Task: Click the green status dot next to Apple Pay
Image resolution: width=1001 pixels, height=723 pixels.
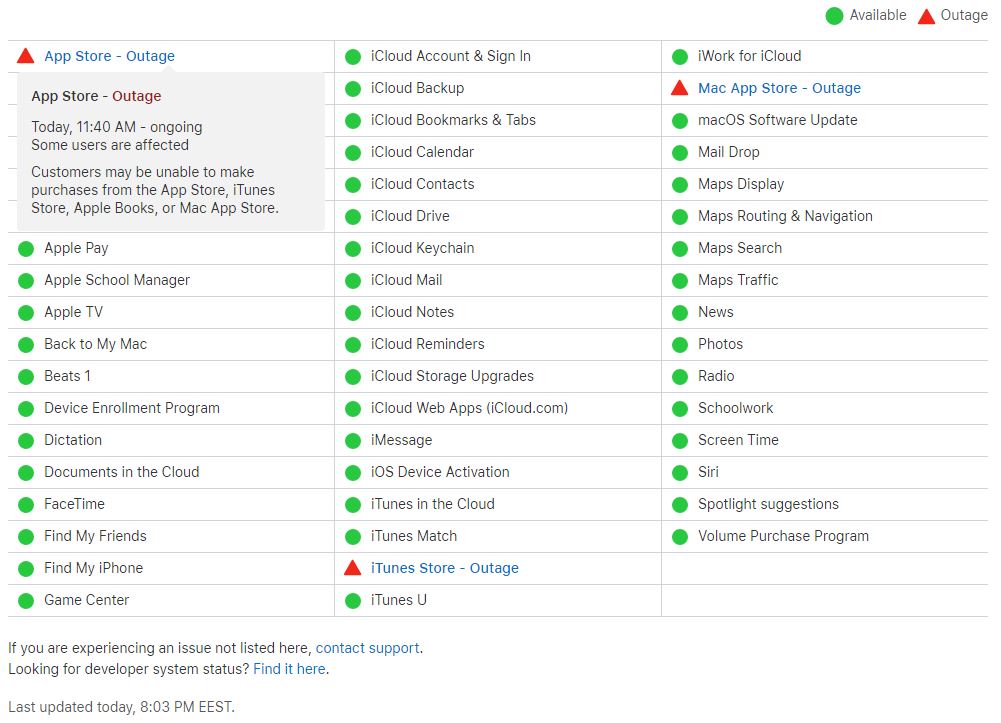Action: click(x=26, y=249)
